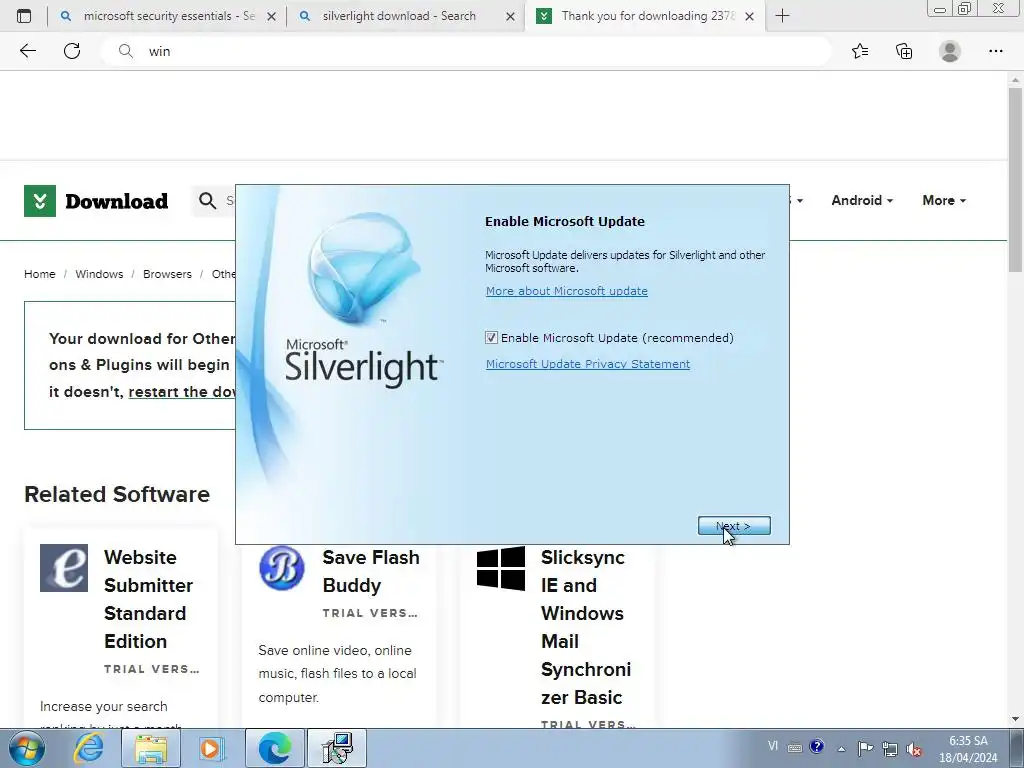This screenshot has width=1024, height=768.
Task: Close the silverlight download search tab
Action: coord(510,16)
